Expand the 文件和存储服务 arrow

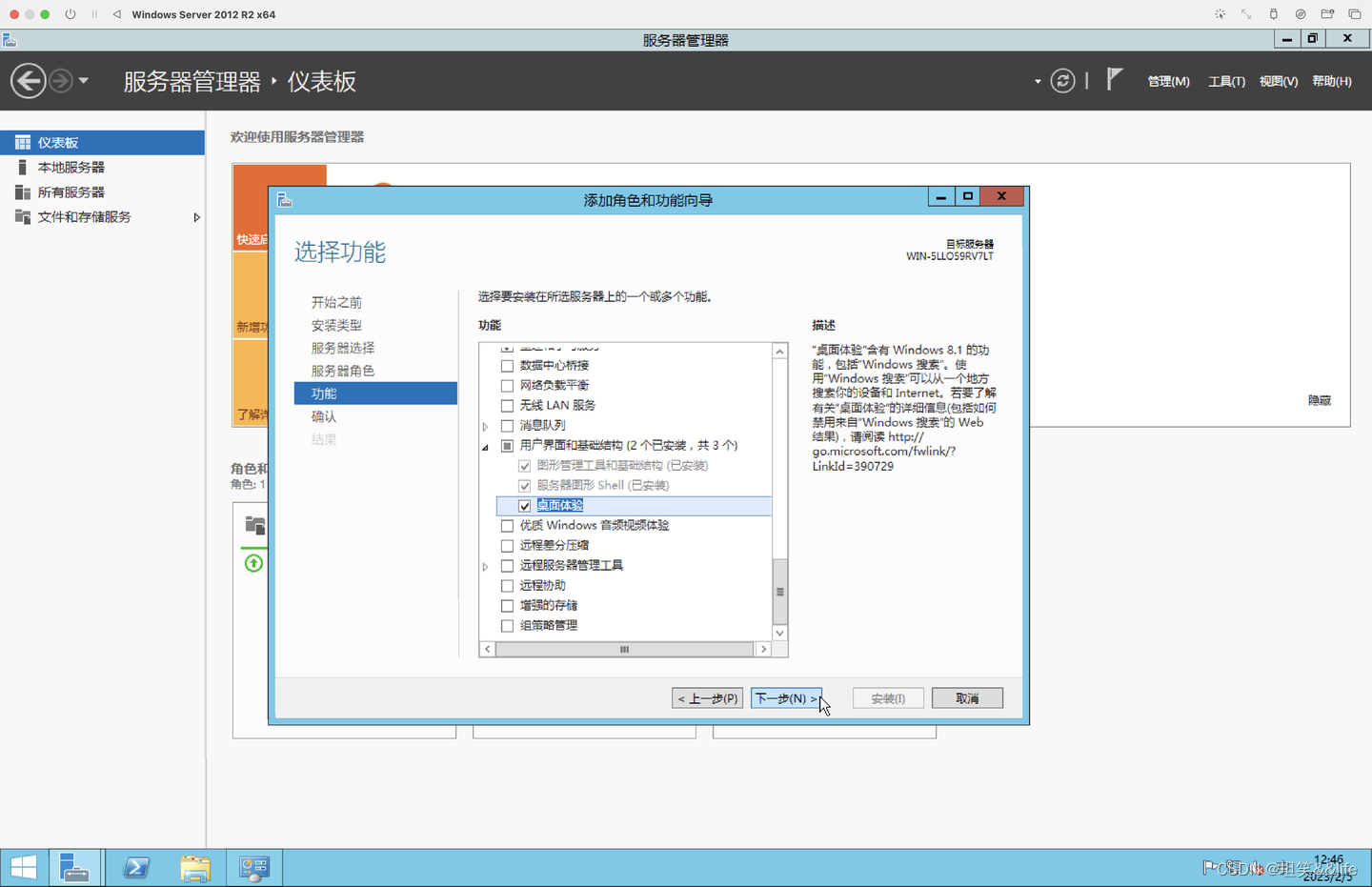(x=196, y=217)
